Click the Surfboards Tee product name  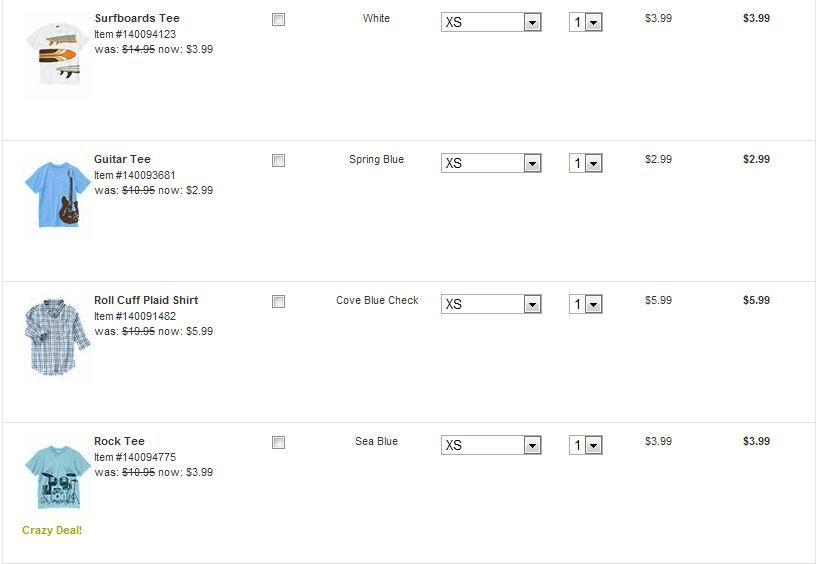137,18
